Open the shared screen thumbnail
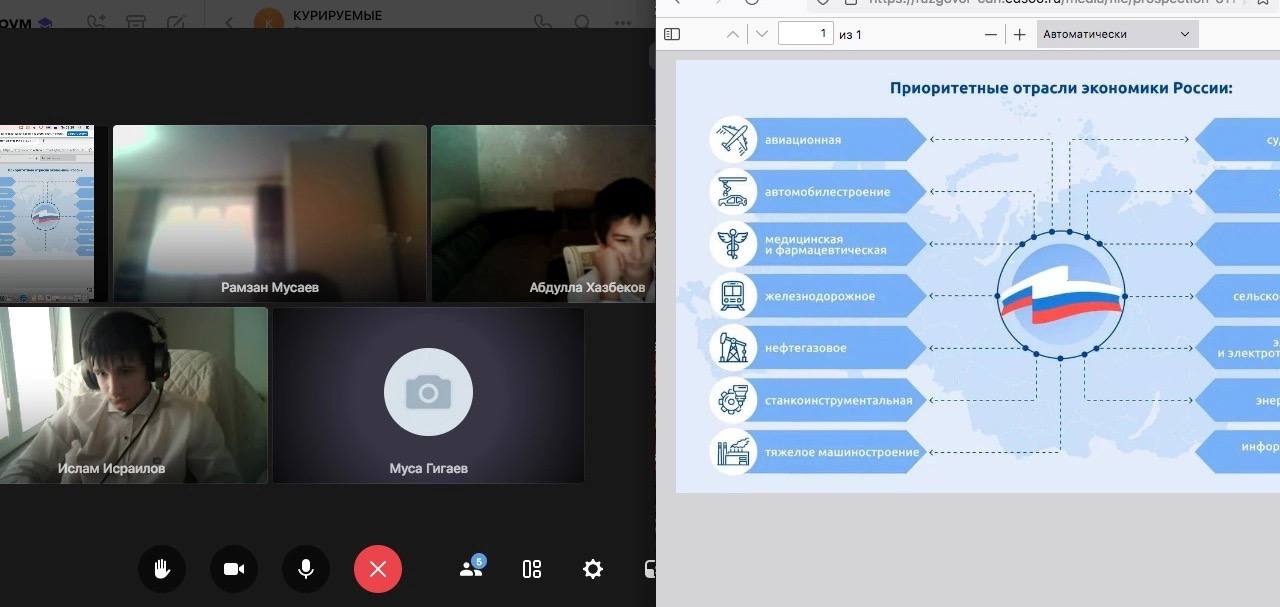The width and height of the screenshot is (1280, 607). pos(47,213)
